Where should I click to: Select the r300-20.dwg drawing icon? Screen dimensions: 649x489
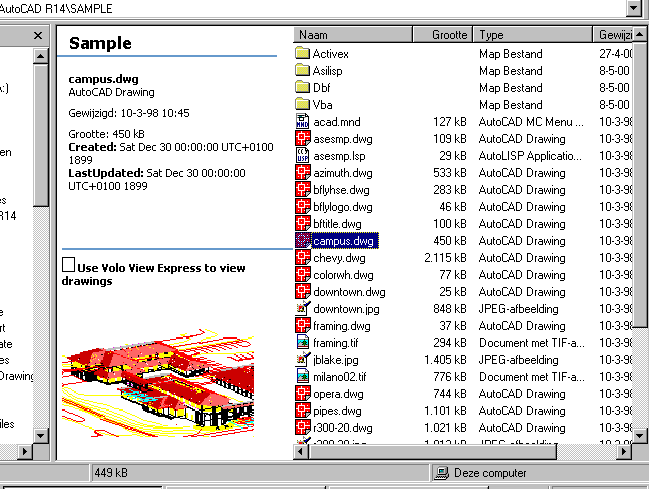pos(303,427)
